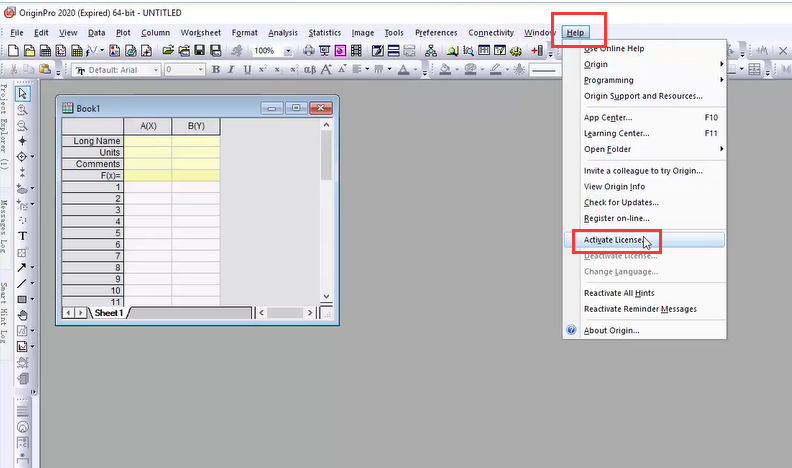Select the Rectangle drawing tool
The image size is (792, 468).
point(22,299)
